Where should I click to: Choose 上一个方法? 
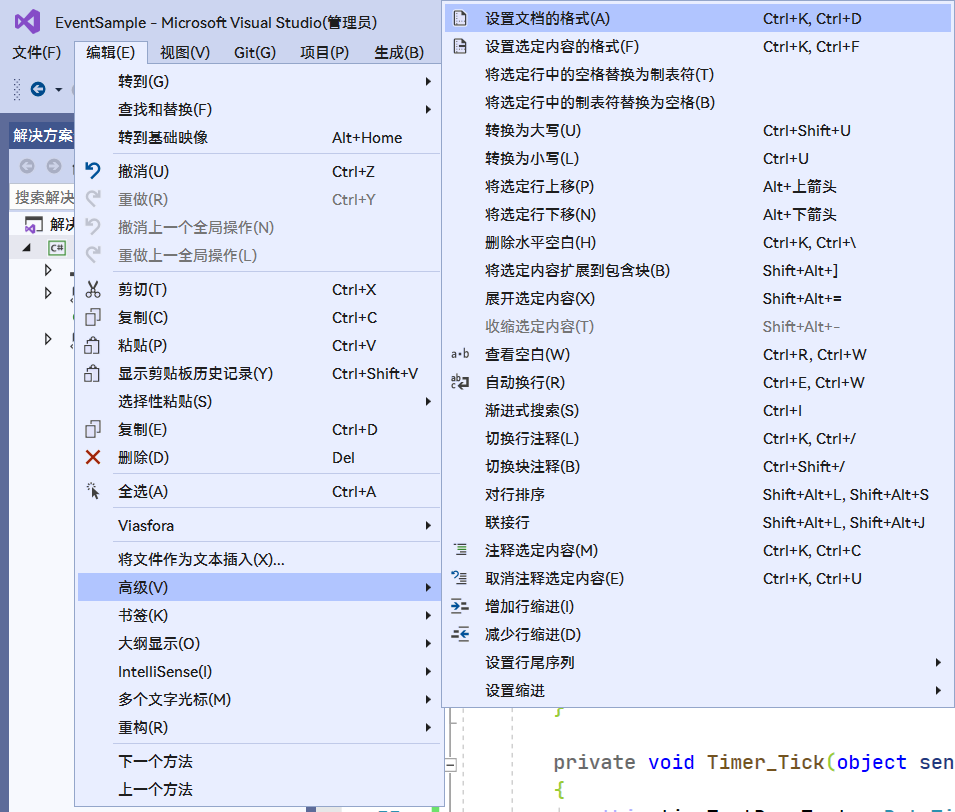point(259,789)
